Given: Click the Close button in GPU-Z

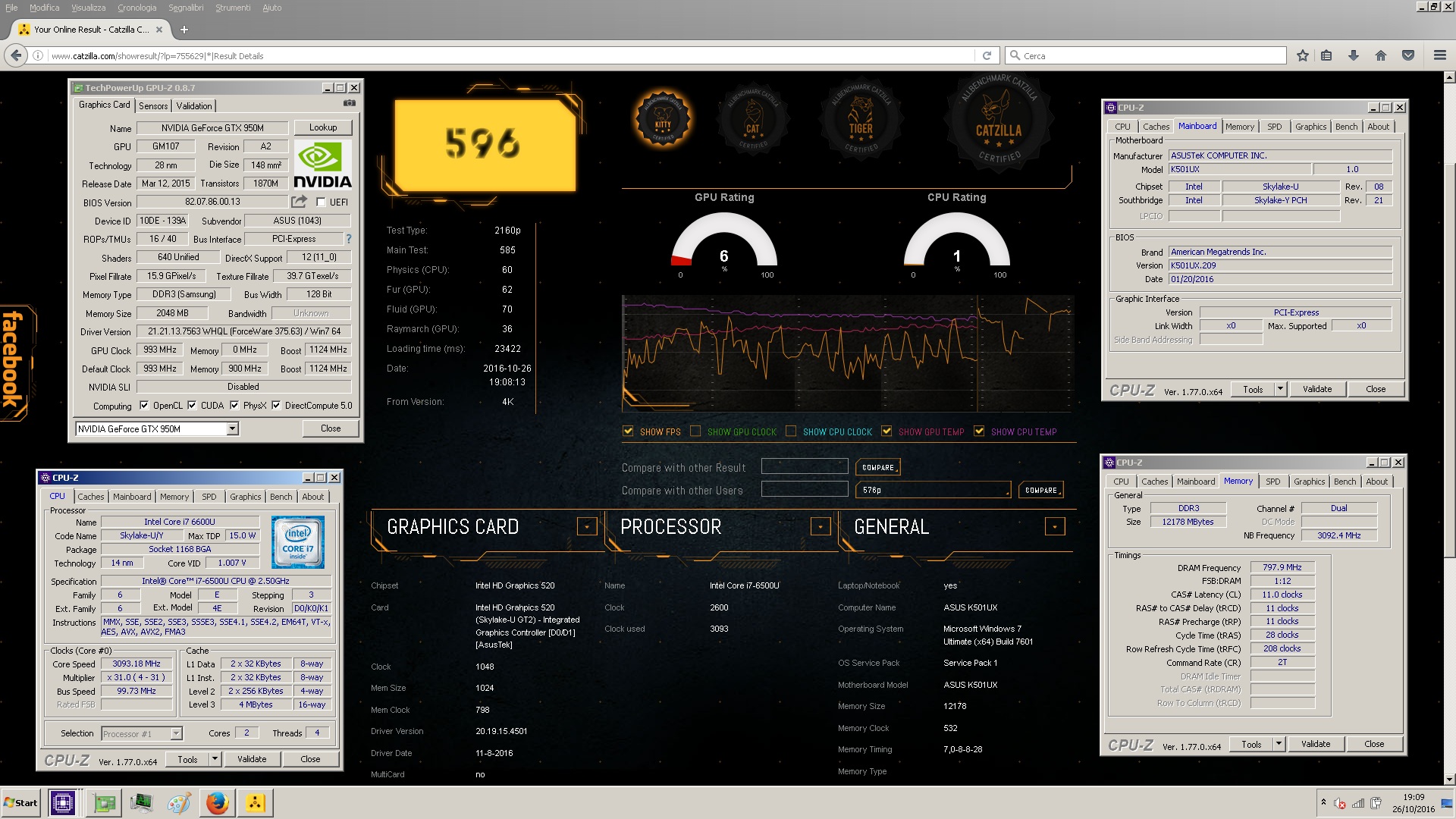Looking at the screenshot, I should tap(331, 428).
